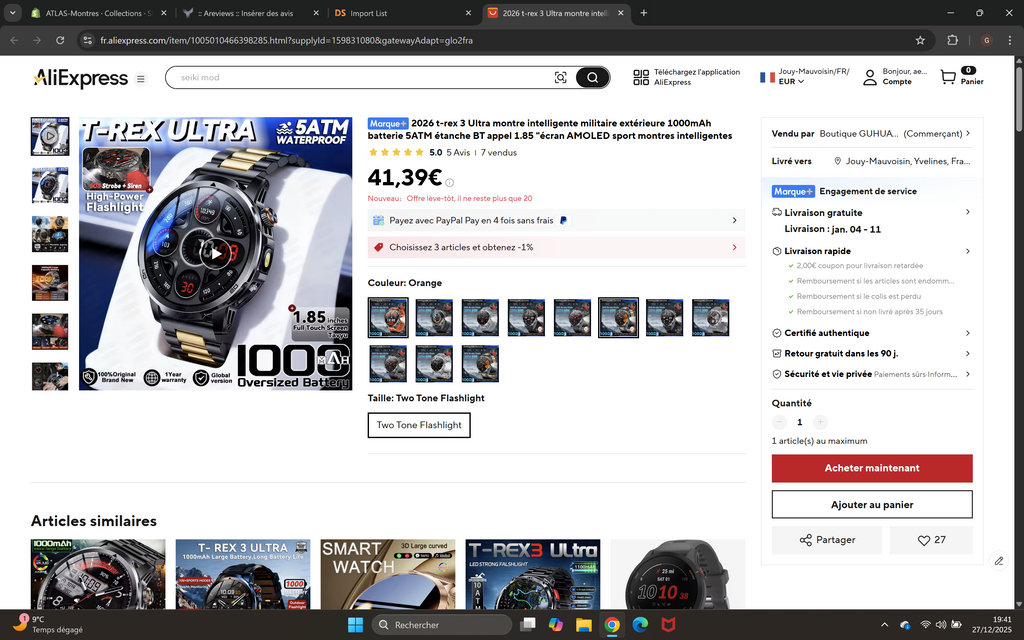
Task: Select the sixth highlighted color variant
Action: (x=618, y=318)
